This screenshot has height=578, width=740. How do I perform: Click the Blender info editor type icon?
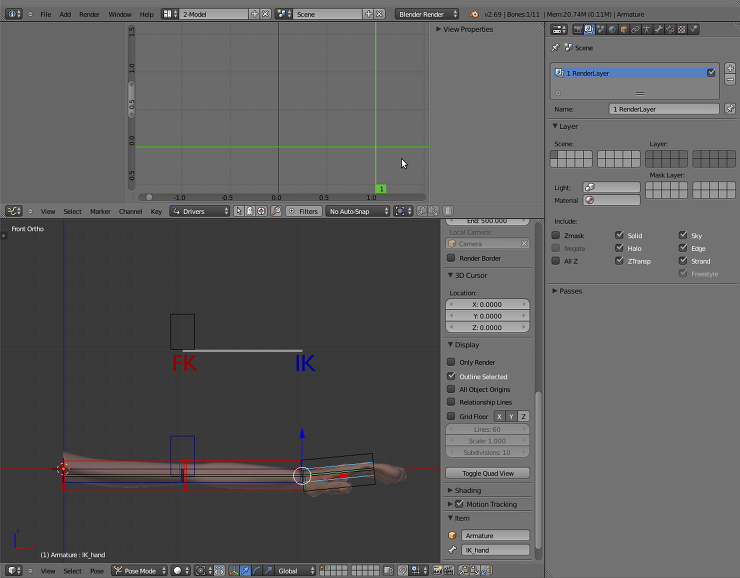click(11, 15)
